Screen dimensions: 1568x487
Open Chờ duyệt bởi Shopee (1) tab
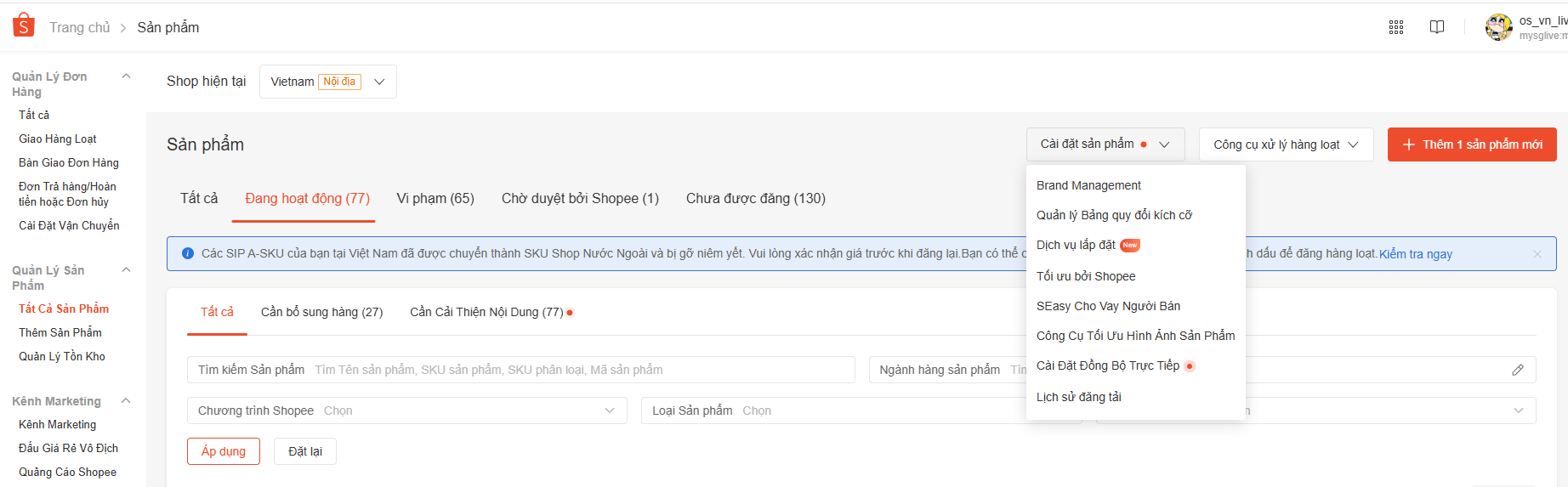(x=581, y=198)
